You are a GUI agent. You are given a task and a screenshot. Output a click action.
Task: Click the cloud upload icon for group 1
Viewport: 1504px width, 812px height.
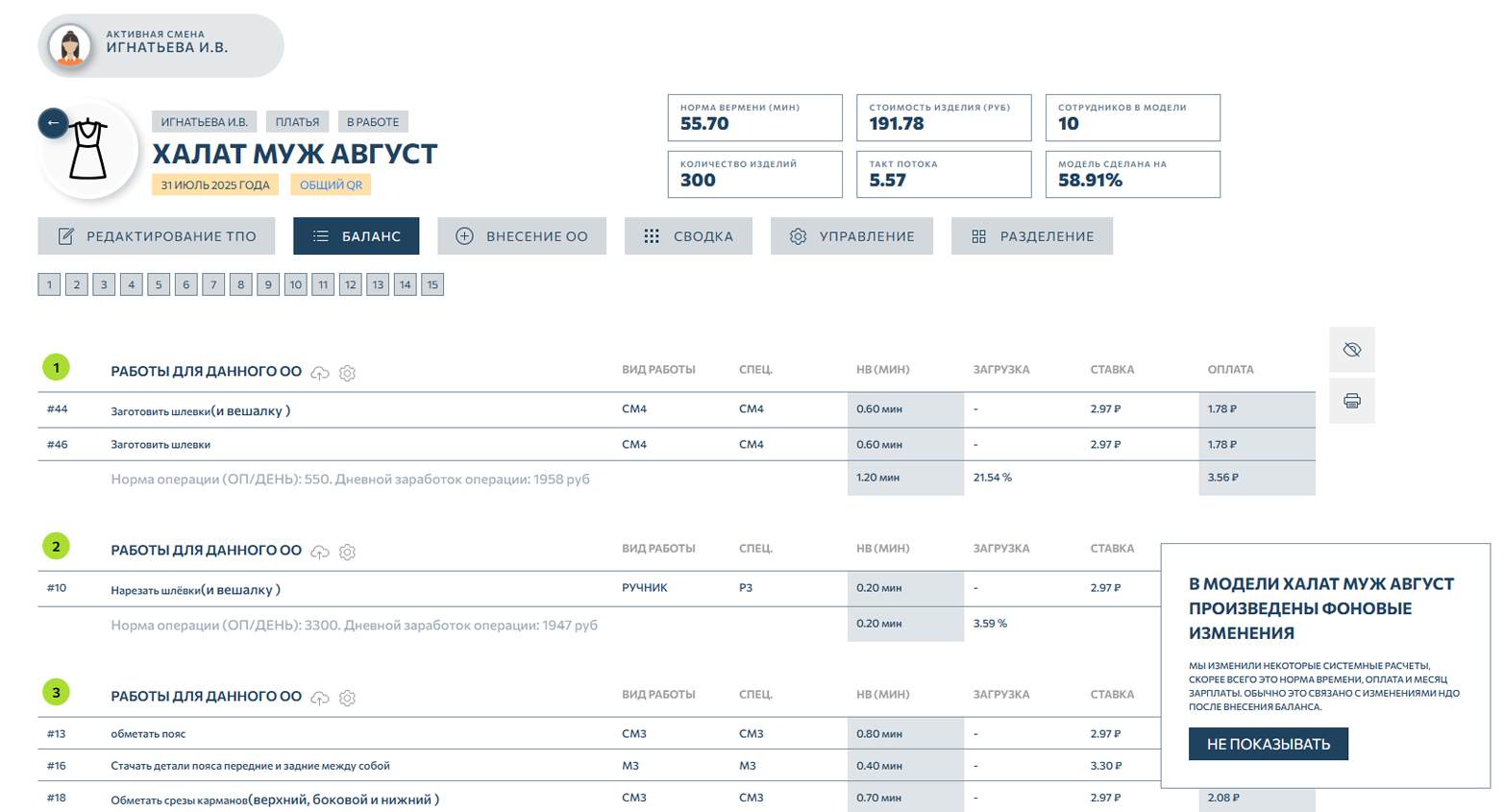320,373
